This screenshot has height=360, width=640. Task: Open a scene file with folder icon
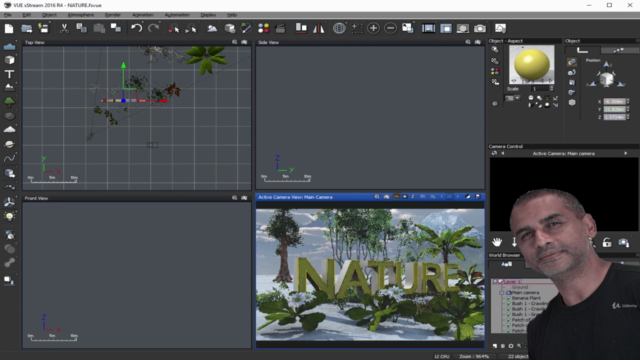pyautogui.click(x=27, y=28)
